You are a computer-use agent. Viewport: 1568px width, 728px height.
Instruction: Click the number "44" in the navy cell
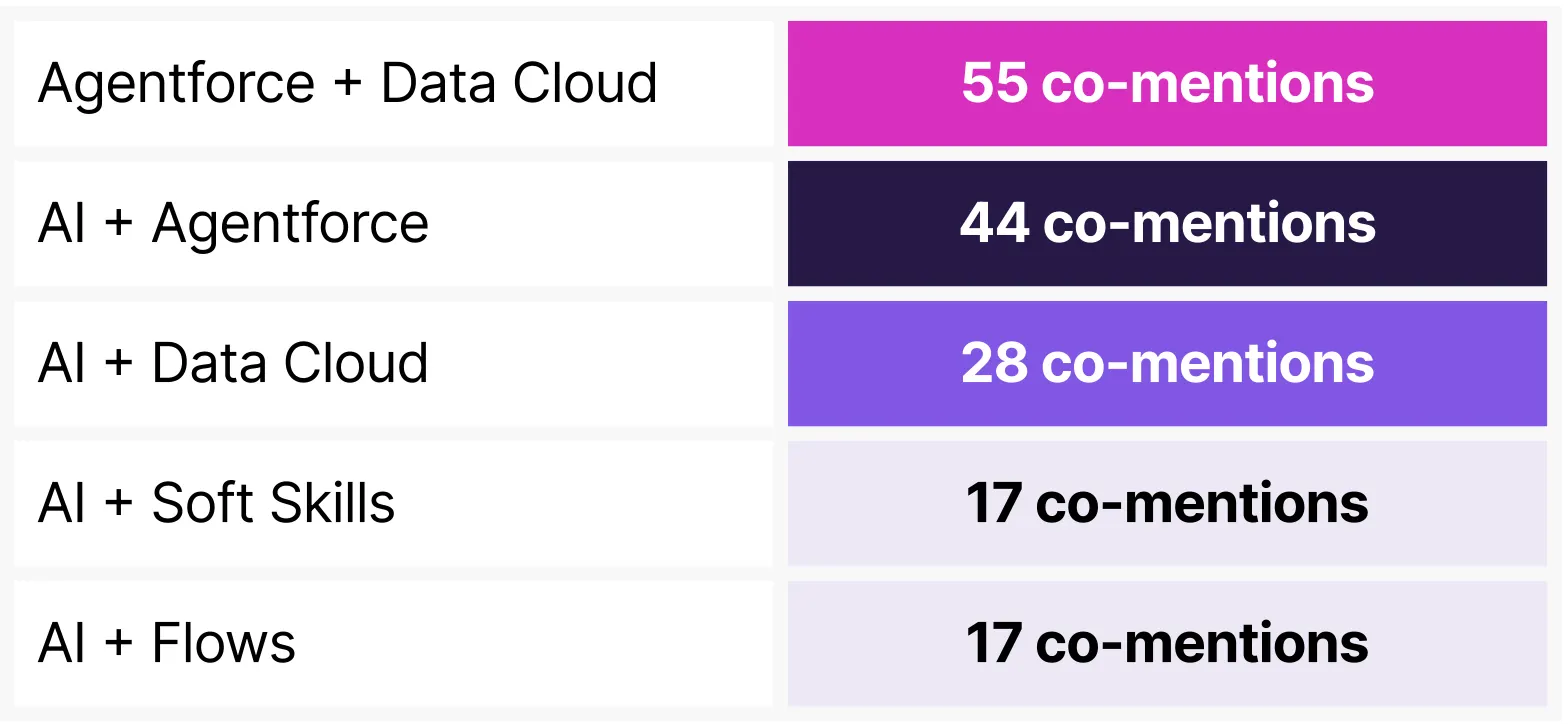coord(994,223)
